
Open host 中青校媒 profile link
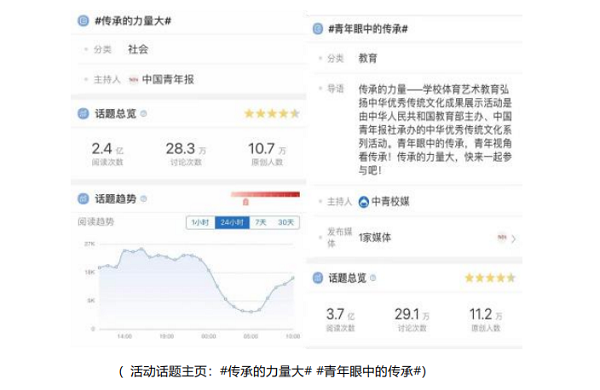point(390,201)
